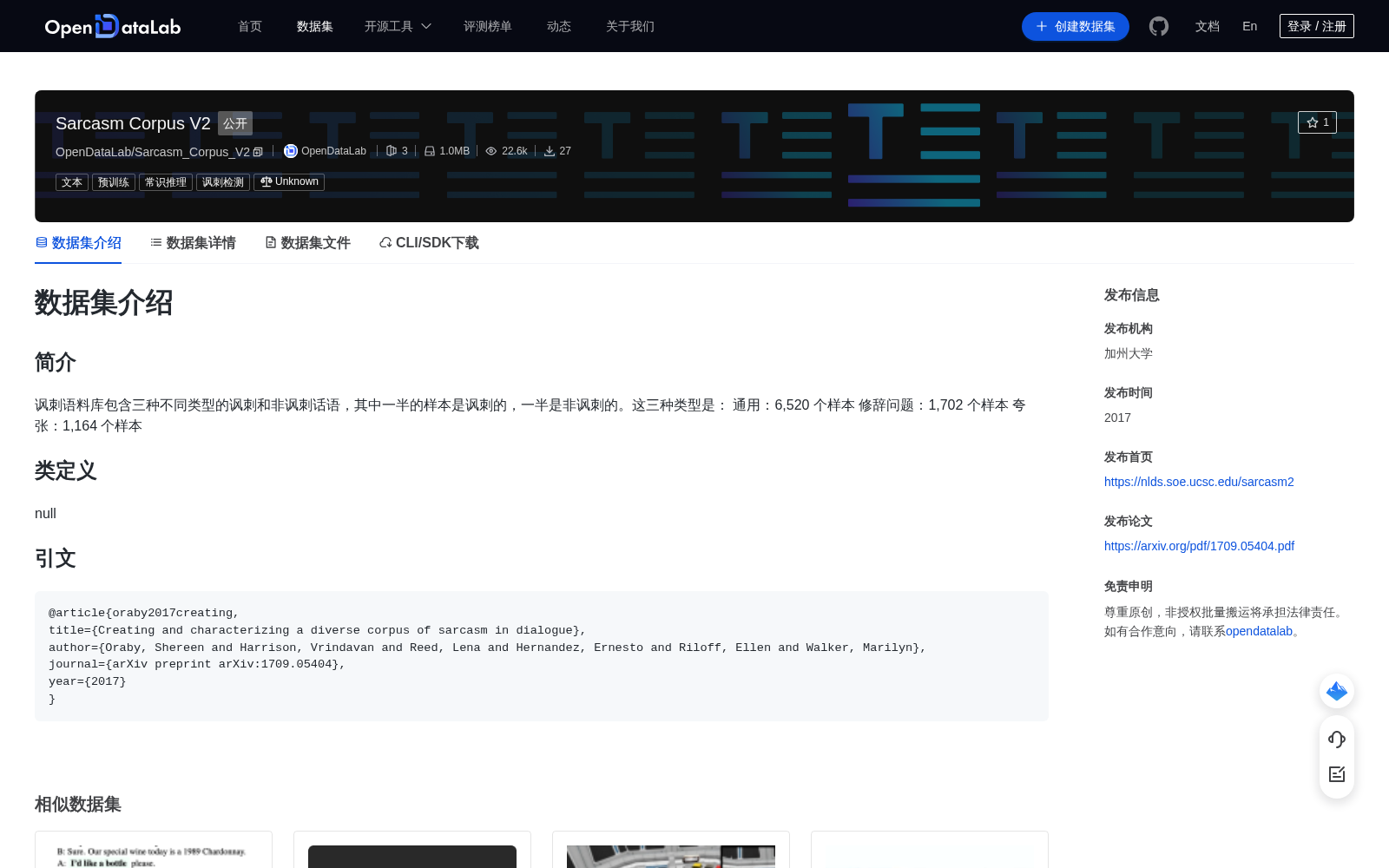This screenshot has width=1389, height=868.
Task: Expand the 开源工具 dropdown menu
Action: click(x=398, y=26)
